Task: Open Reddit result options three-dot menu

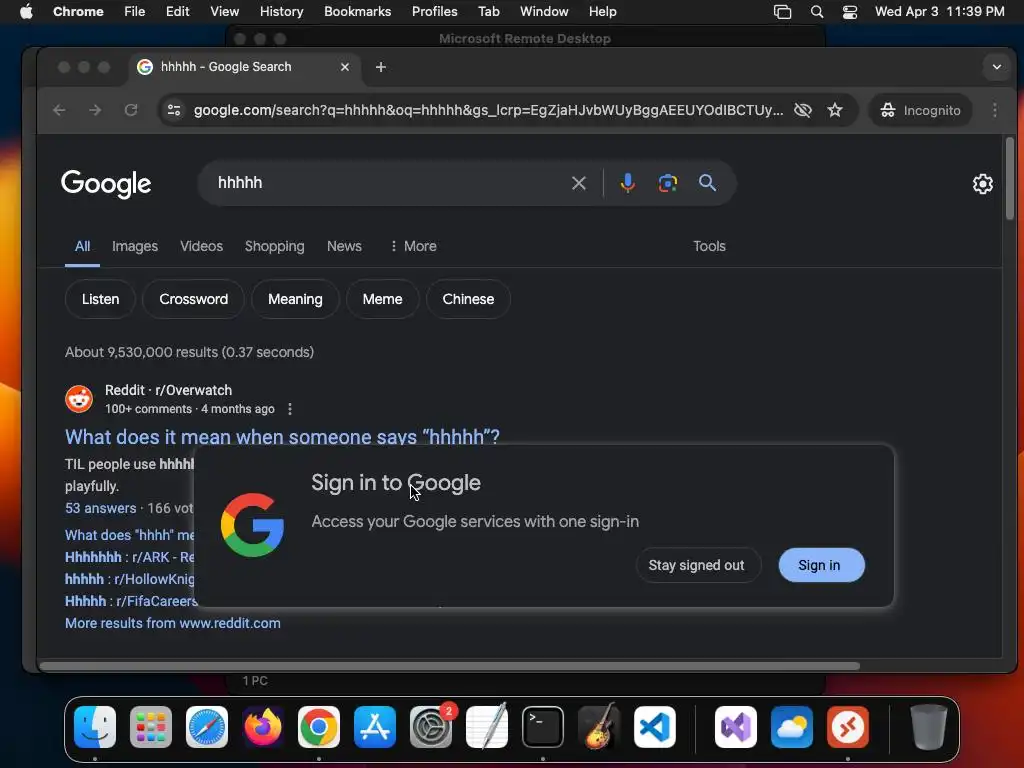Action: tap(290, 409)
